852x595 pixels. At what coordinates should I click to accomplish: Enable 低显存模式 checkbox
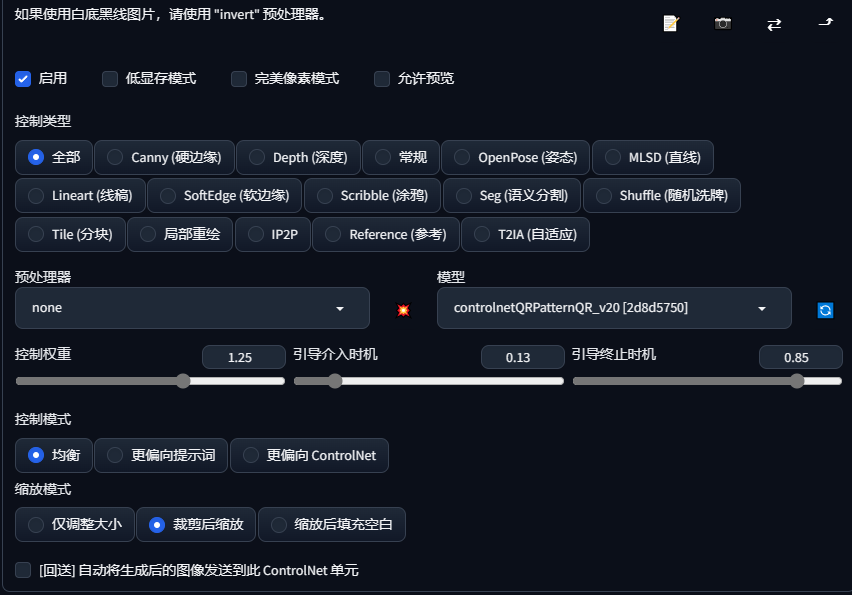pyautogui.click(x=110, y=78)
